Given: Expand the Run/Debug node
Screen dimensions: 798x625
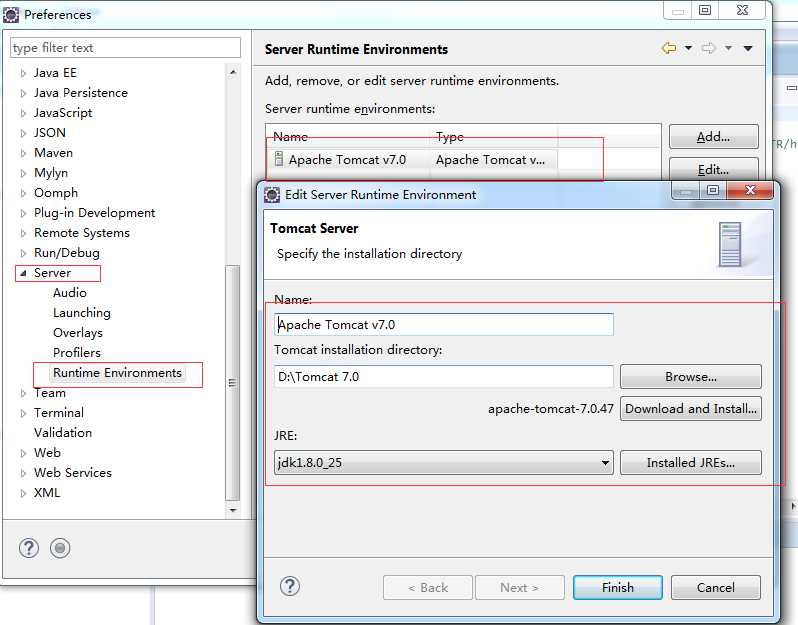Looking at the screenshot, I should click(x=23, y=253).
